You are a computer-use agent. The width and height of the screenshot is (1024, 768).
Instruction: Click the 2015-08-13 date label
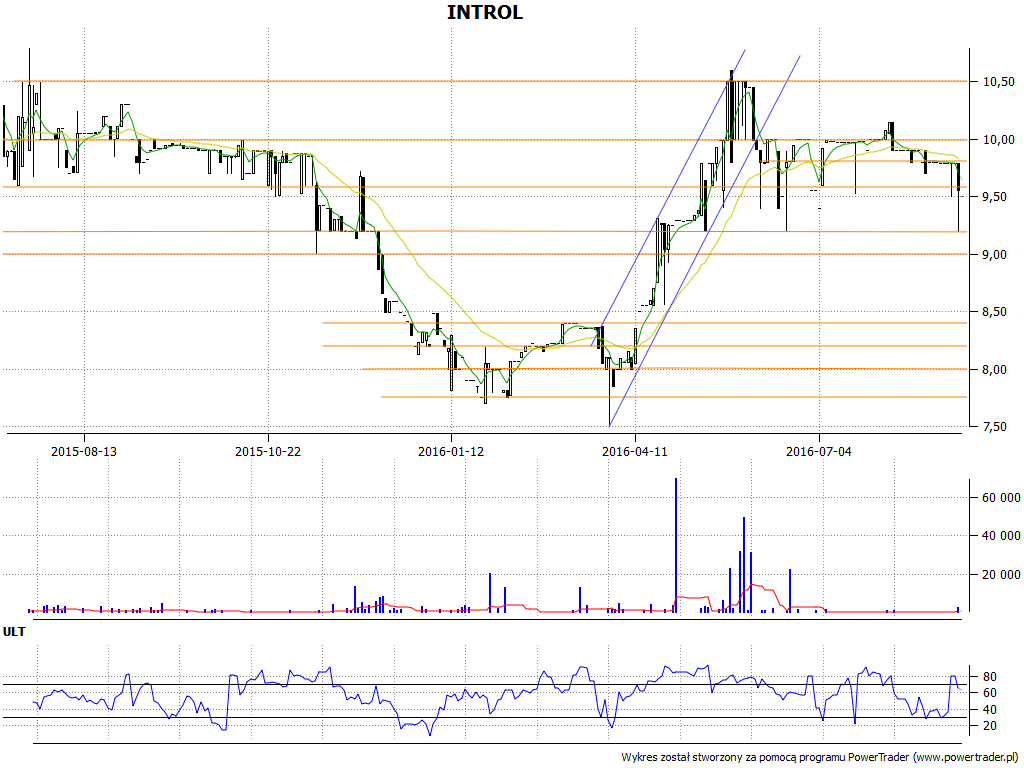tap(84, 451)
